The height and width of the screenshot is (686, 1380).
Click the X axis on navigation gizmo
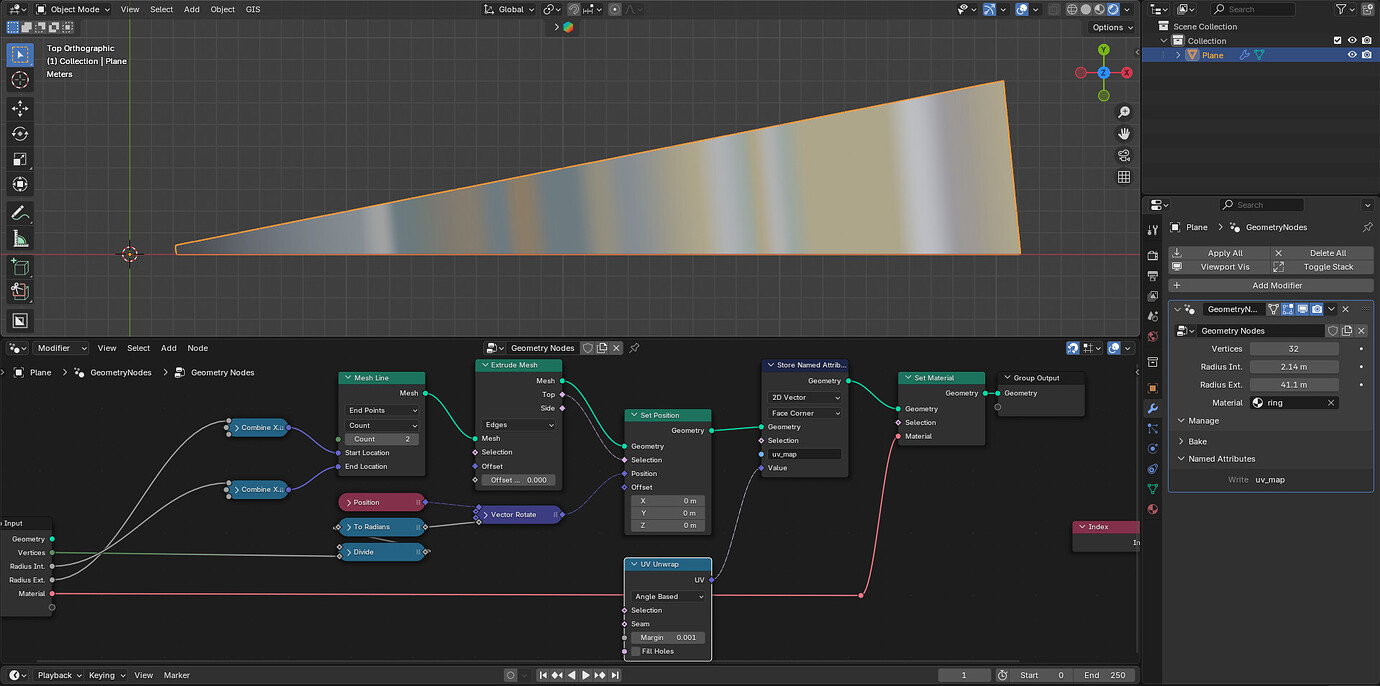click(1127, 73)
